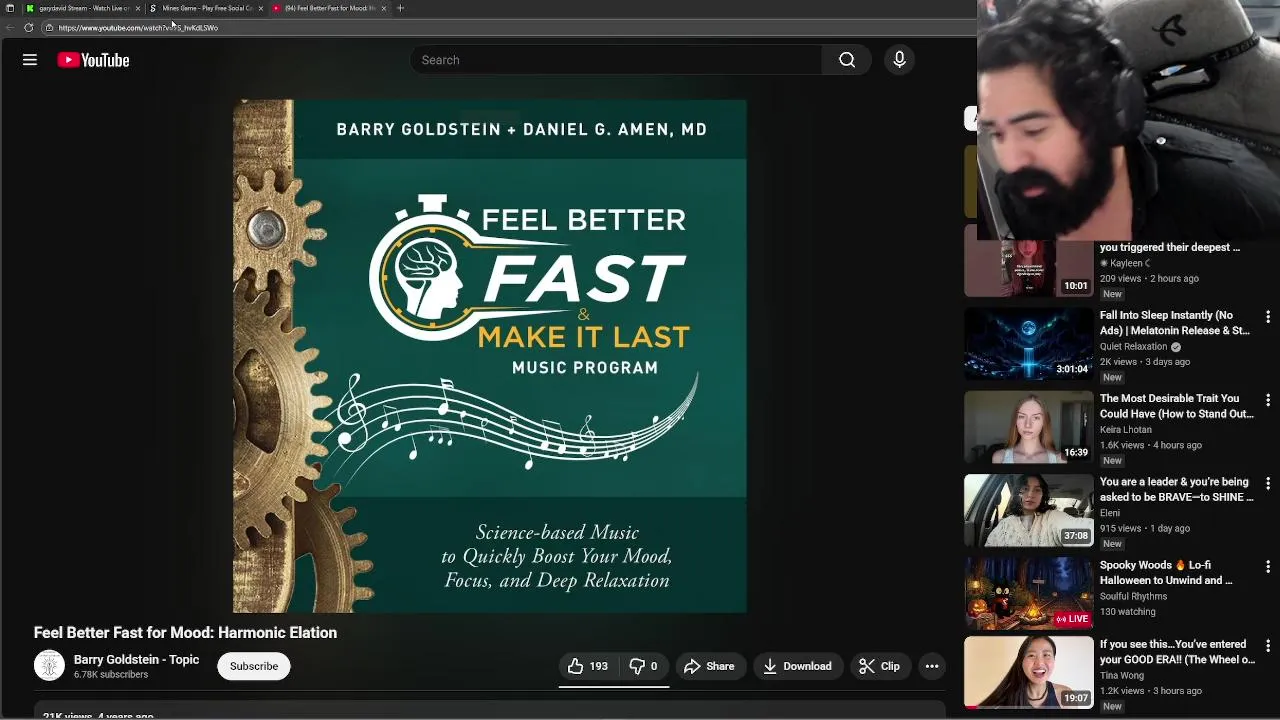Go to YouTube home via logo

tap(93, 60)
